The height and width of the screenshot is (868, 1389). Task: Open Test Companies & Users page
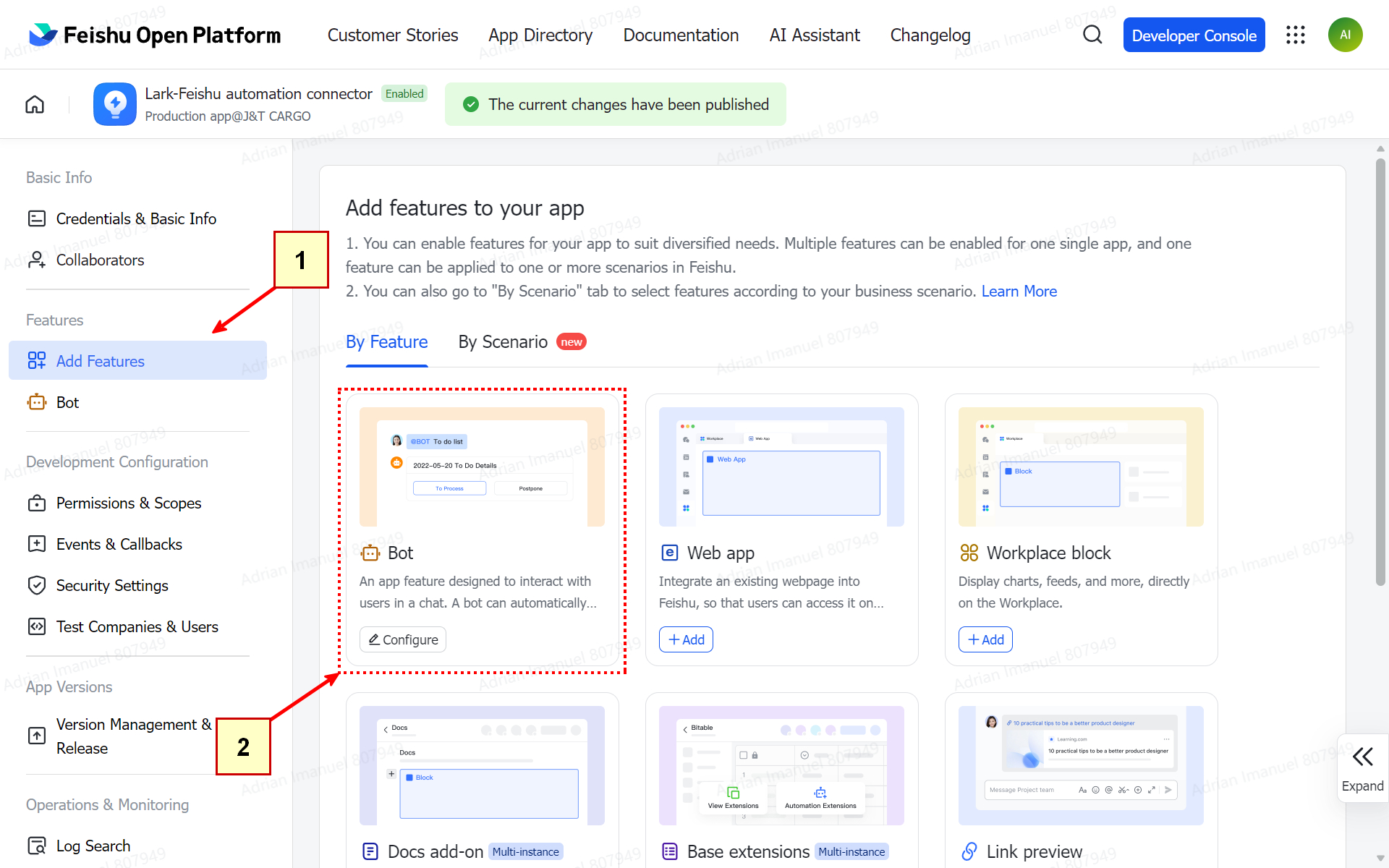tap(137, 626)
